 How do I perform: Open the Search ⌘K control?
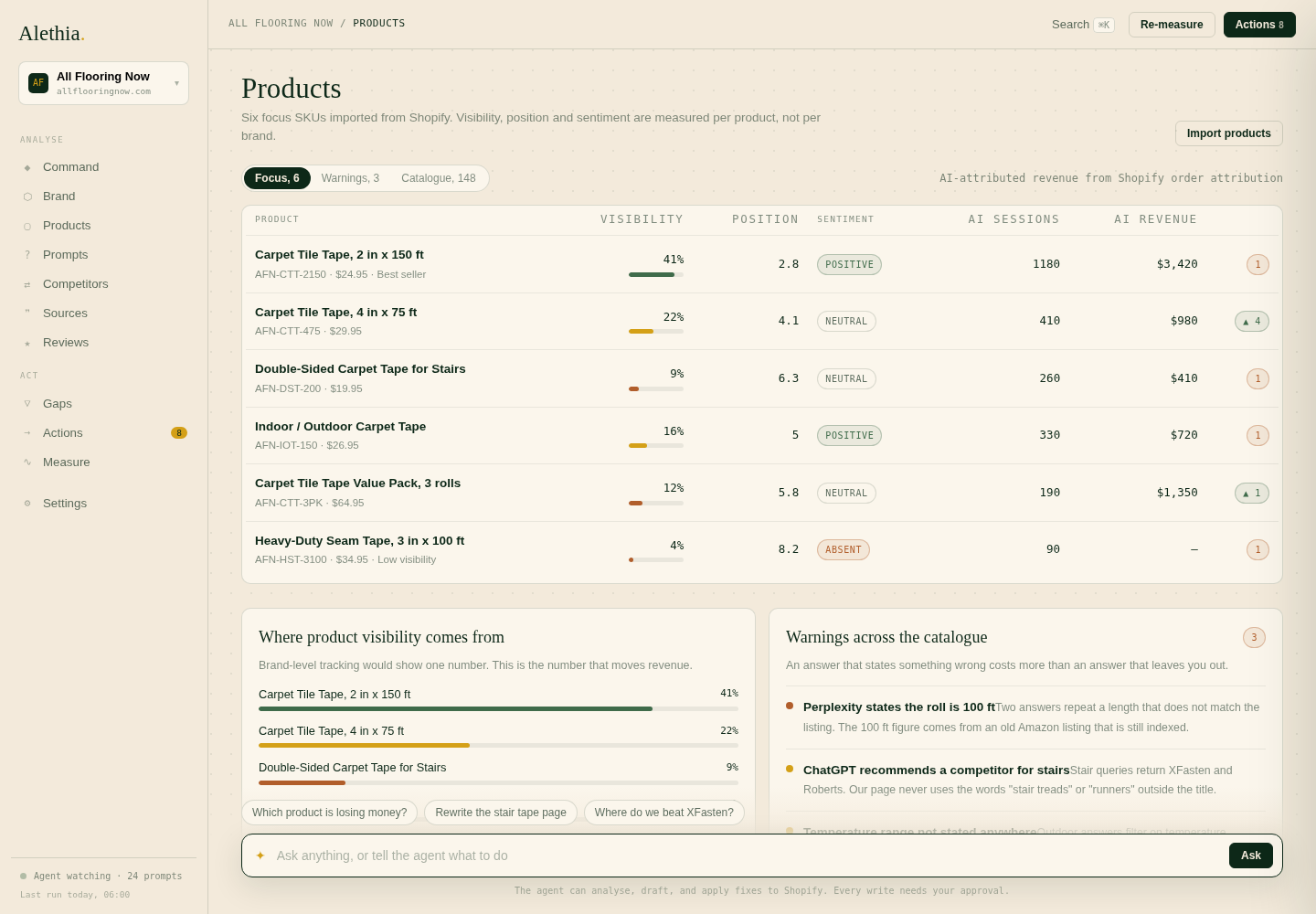click(1083, 25)
